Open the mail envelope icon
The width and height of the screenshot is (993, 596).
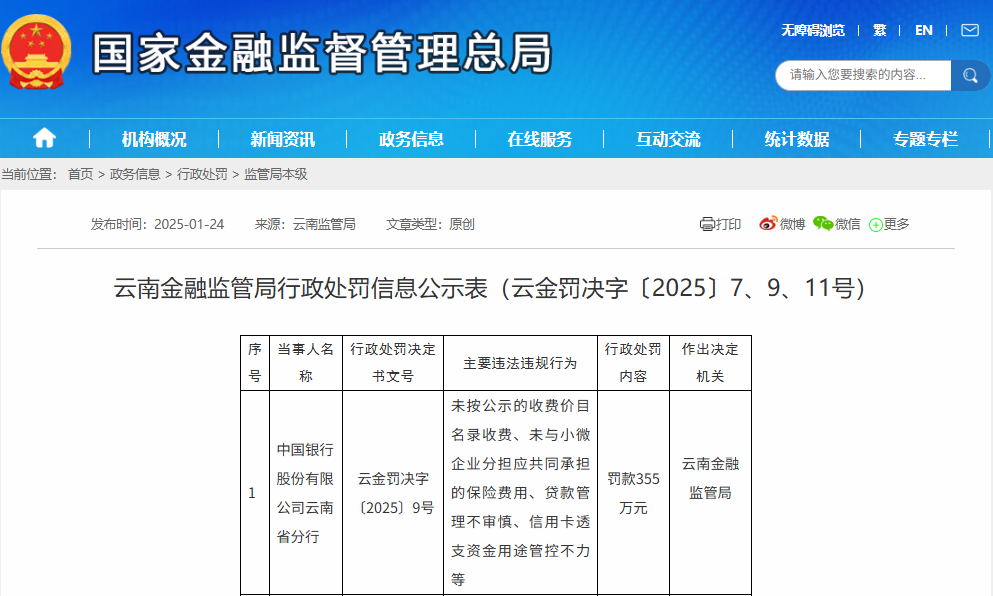coord(969,30)
